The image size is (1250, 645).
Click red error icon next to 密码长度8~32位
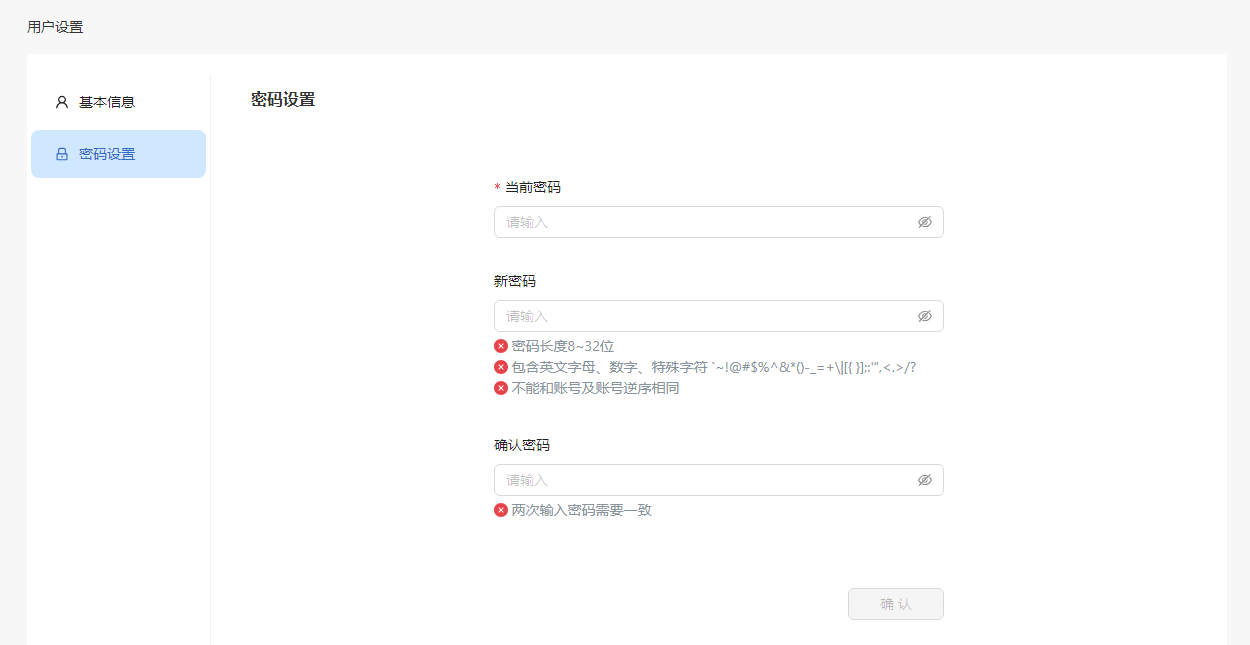pos(501,346)
